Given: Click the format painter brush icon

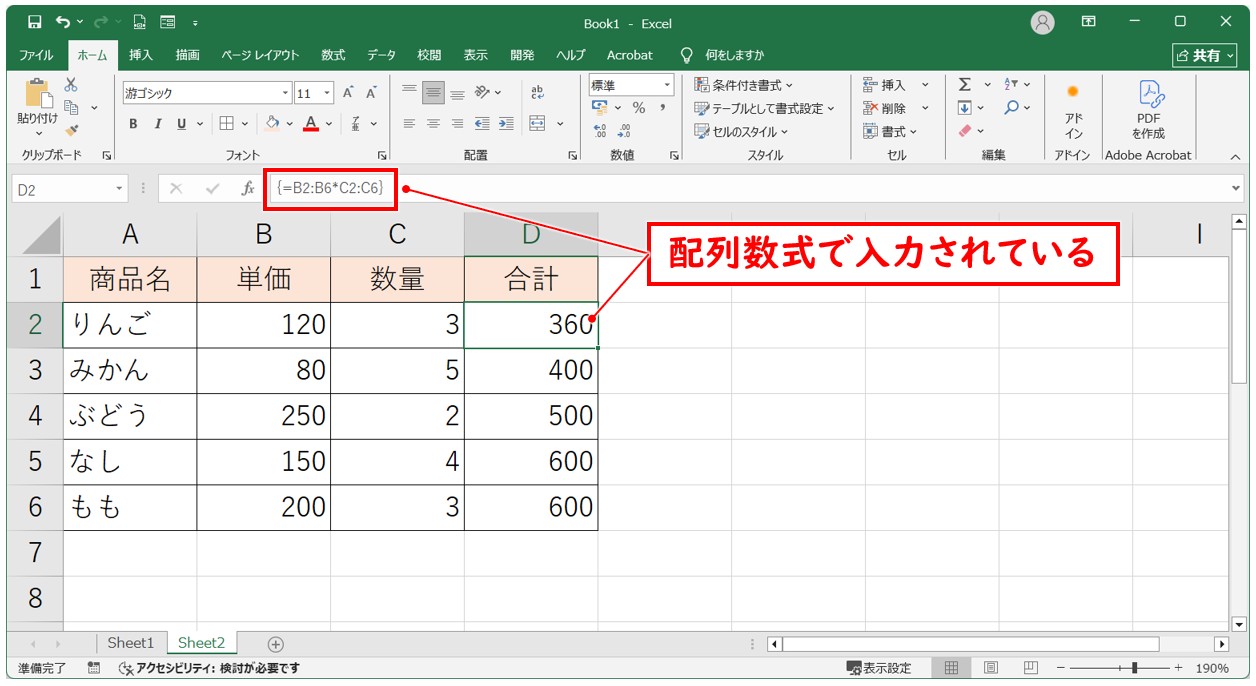Looking at the screenshot, I should pyautogui.click(x=71, y=130).
